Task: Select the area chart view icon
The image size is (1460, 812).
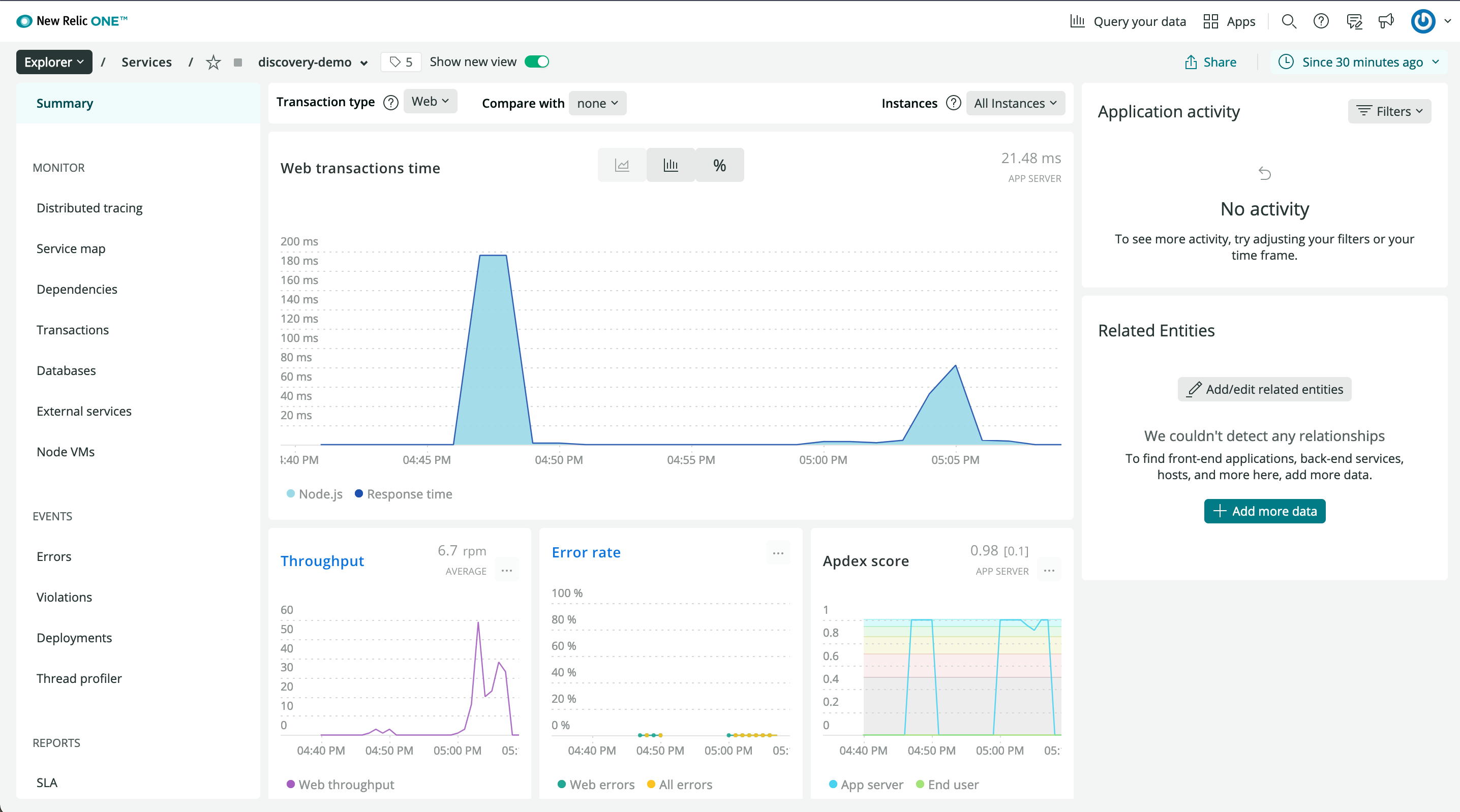Action: 622,166
